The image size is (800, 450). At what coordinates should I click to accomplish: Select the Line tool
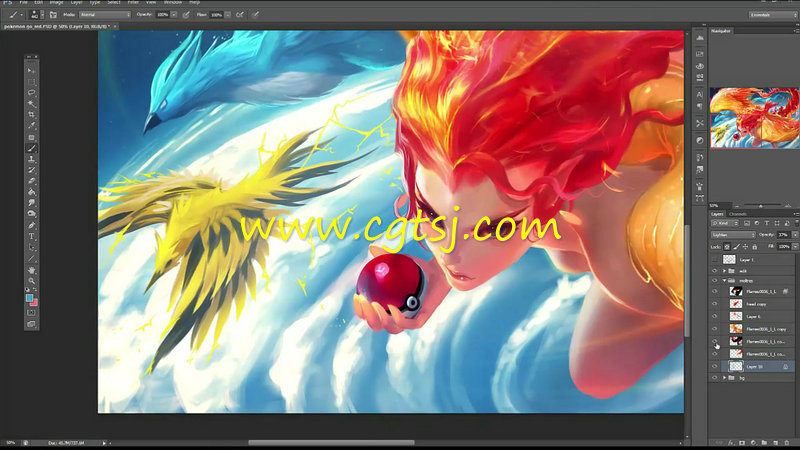31,259
